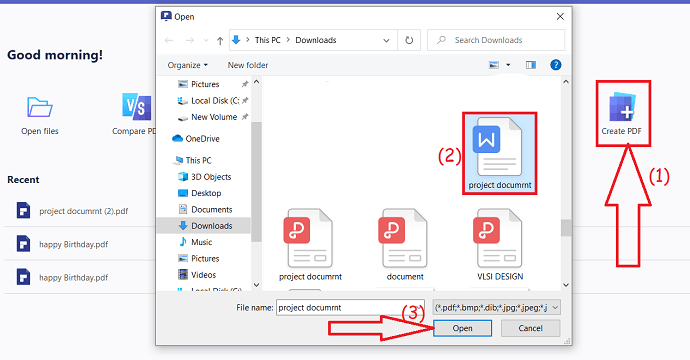The width and height of the screenshot is (690, 360).
Task: Select the PDF thumbnail project documrnt
Action: 310,244
